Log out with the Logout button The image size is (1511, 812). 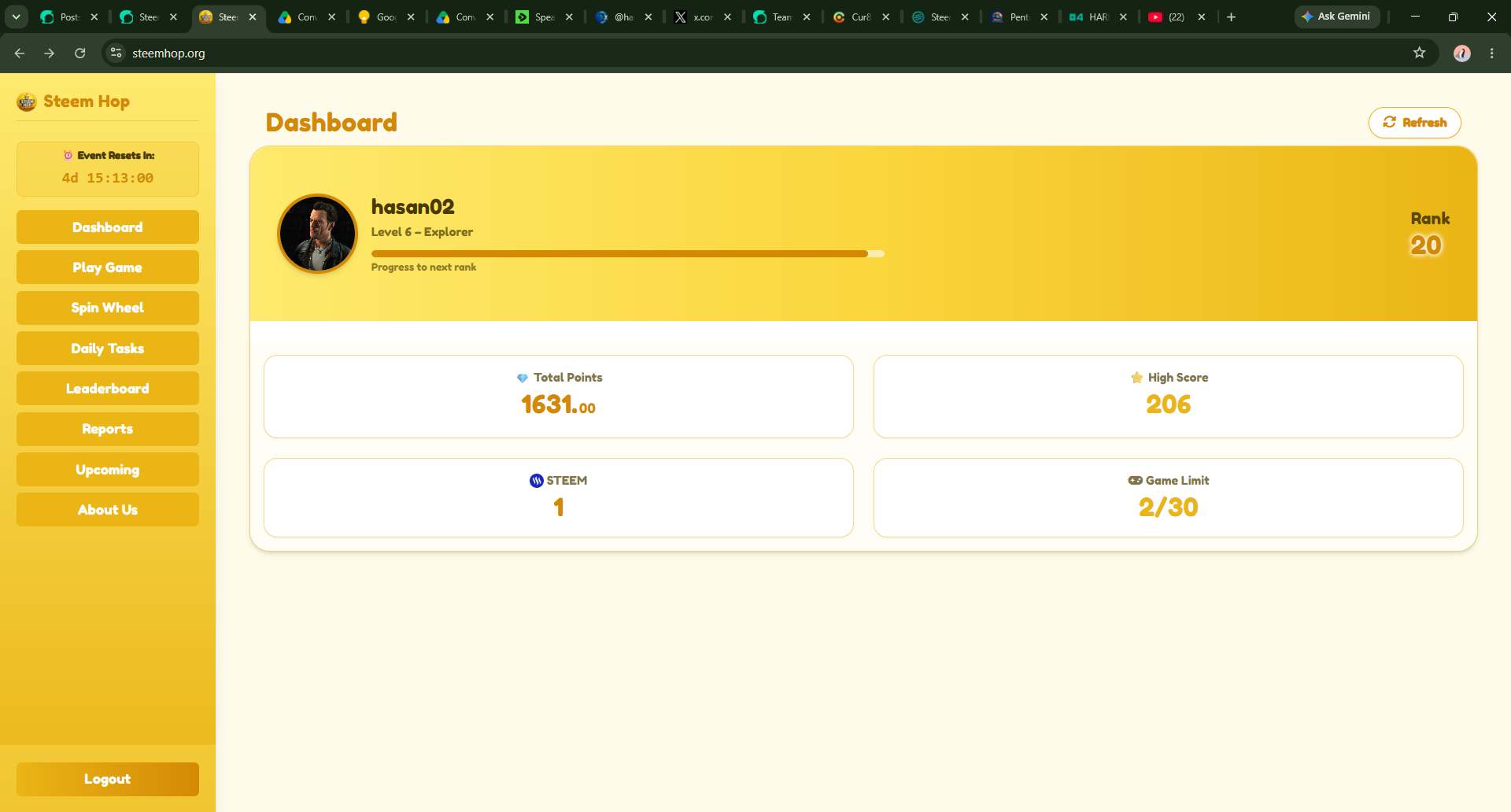click(108, 779)
